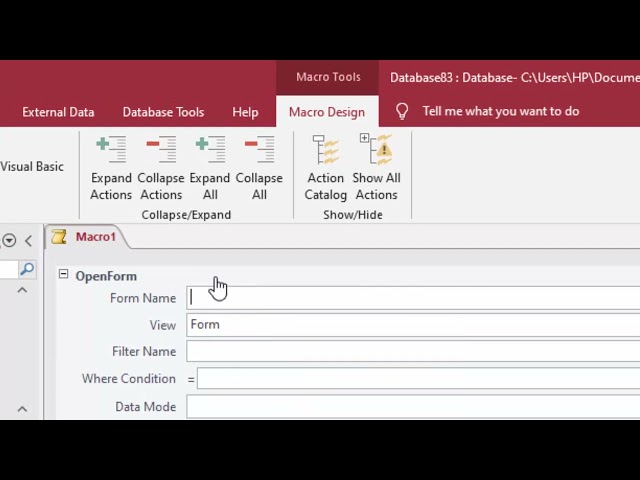
Task: Collapse the OpenForm action
Action: 63,274
